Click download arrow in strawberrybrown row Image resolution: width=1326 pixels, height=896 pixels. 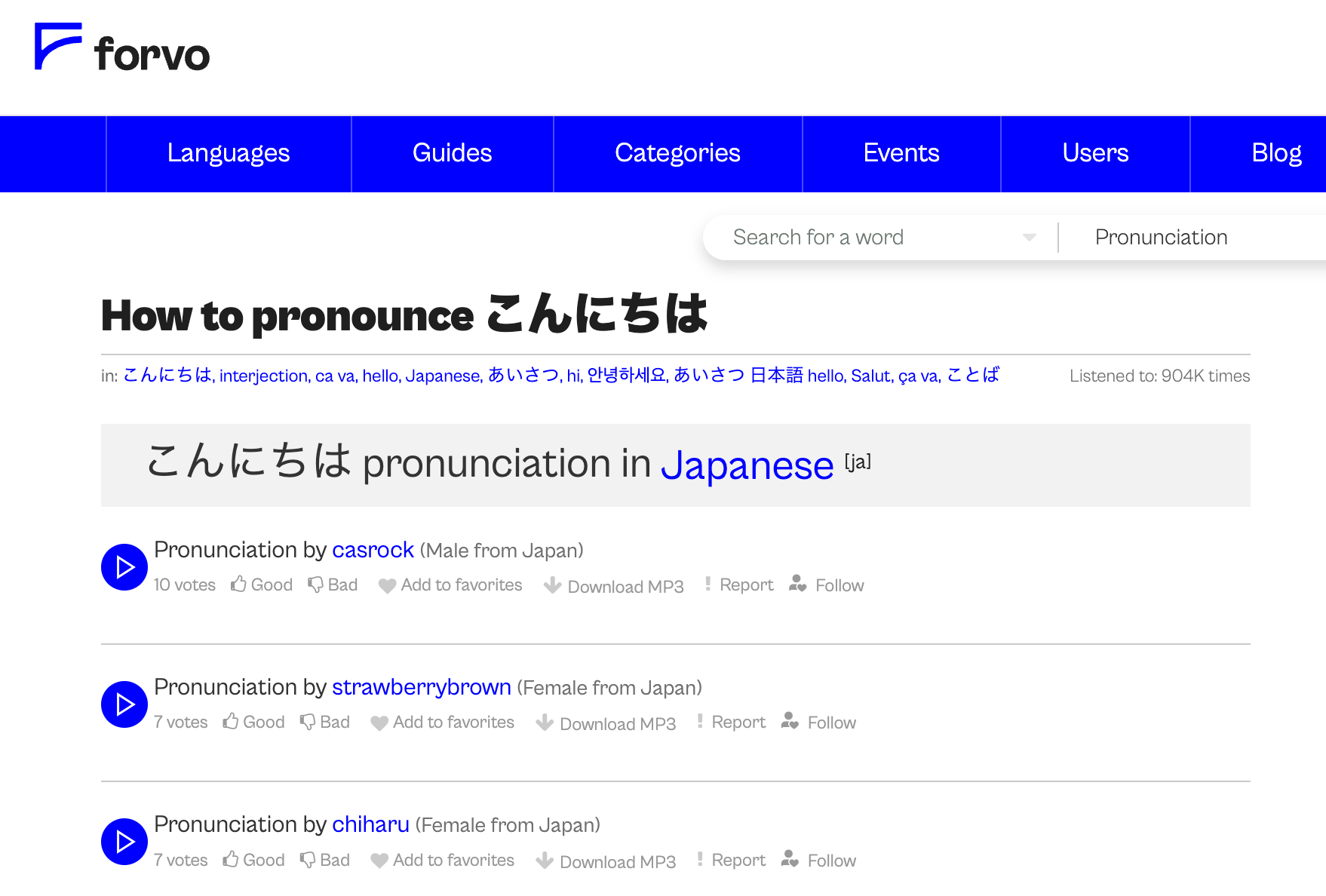[x=545, y=723]
